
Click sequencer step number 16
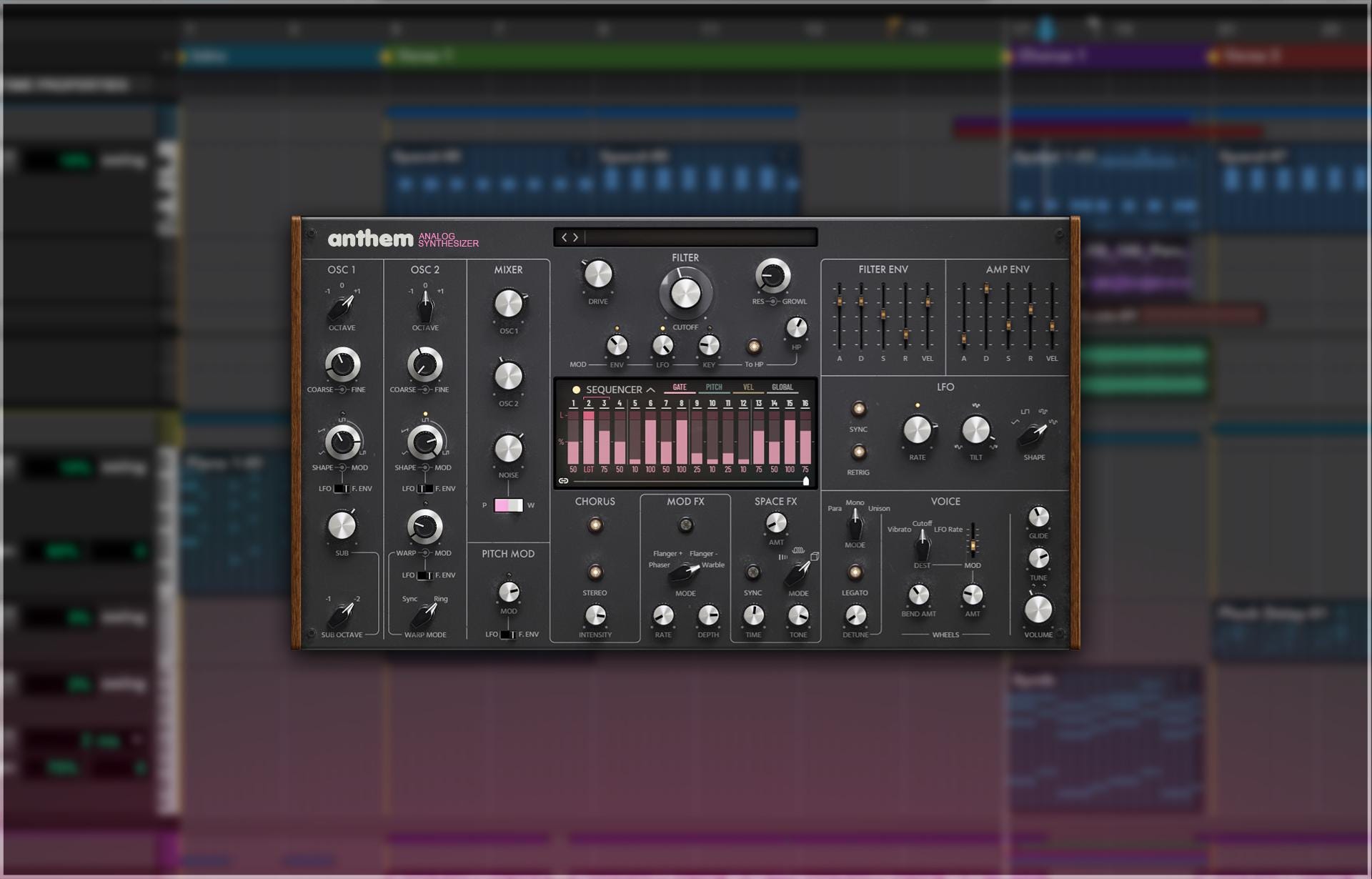pos(805,404)
